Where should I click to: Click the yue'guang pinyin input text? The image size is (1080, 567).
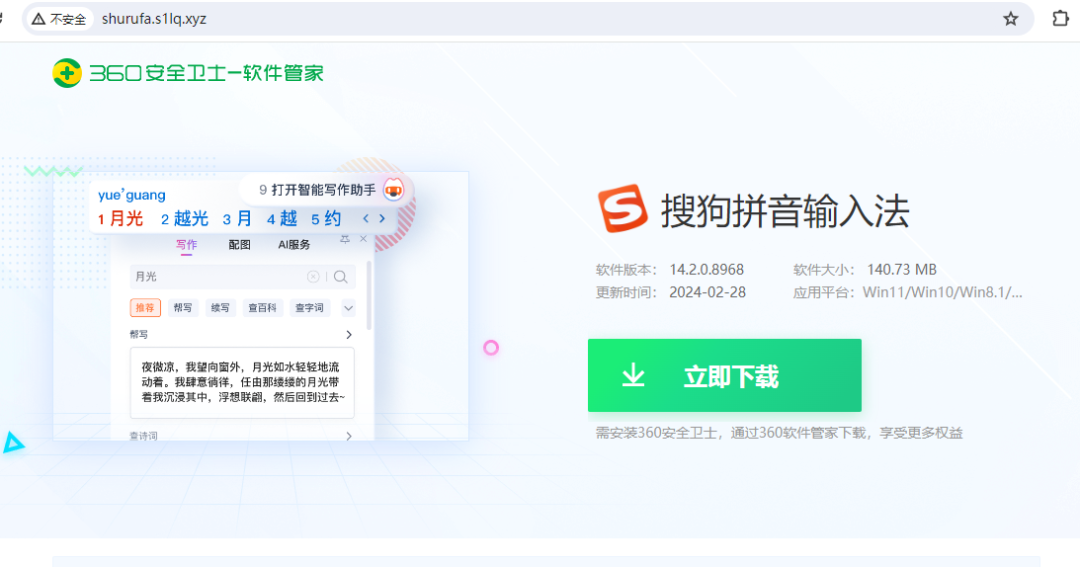pos(132,195)
